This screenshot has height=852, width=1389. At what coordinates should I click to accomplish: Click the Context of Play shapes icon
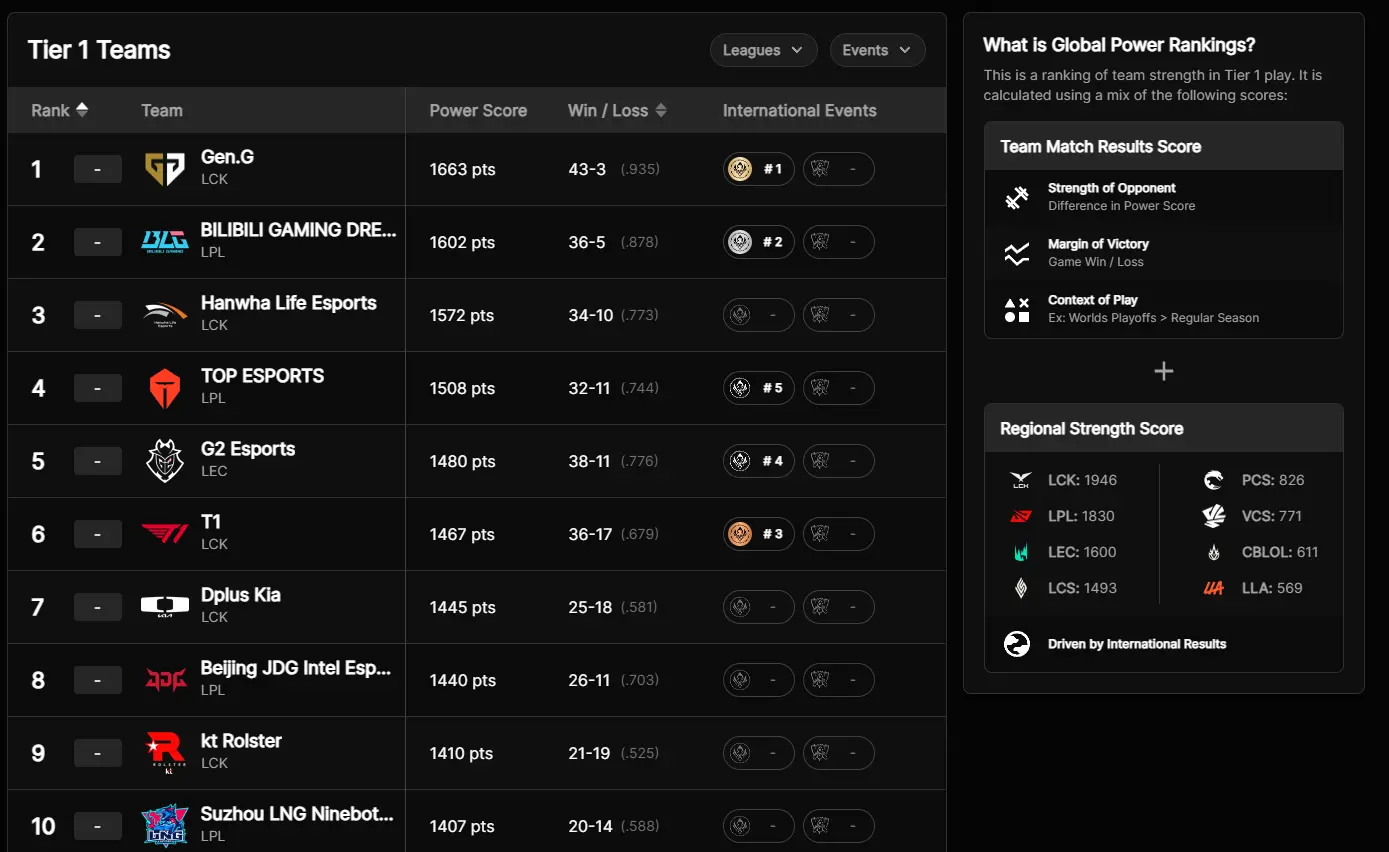(x=1017, y=310)
